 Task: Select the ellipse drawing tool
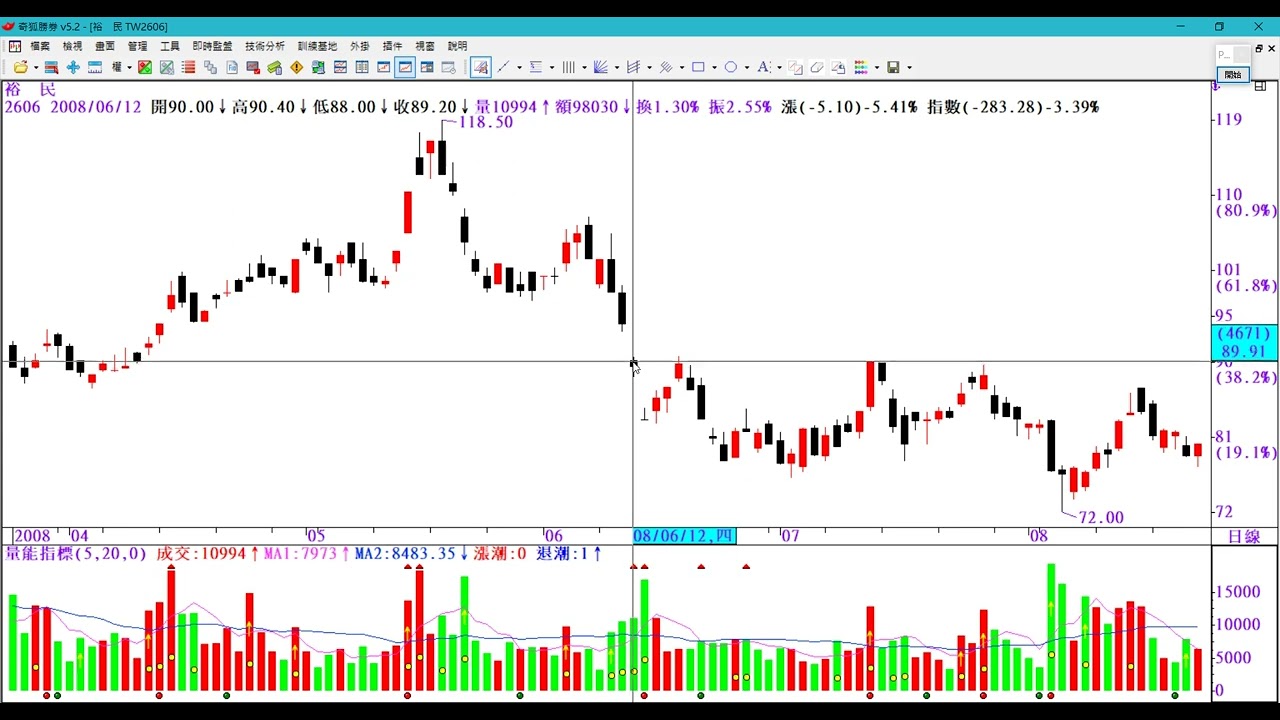tap(731, 67)
